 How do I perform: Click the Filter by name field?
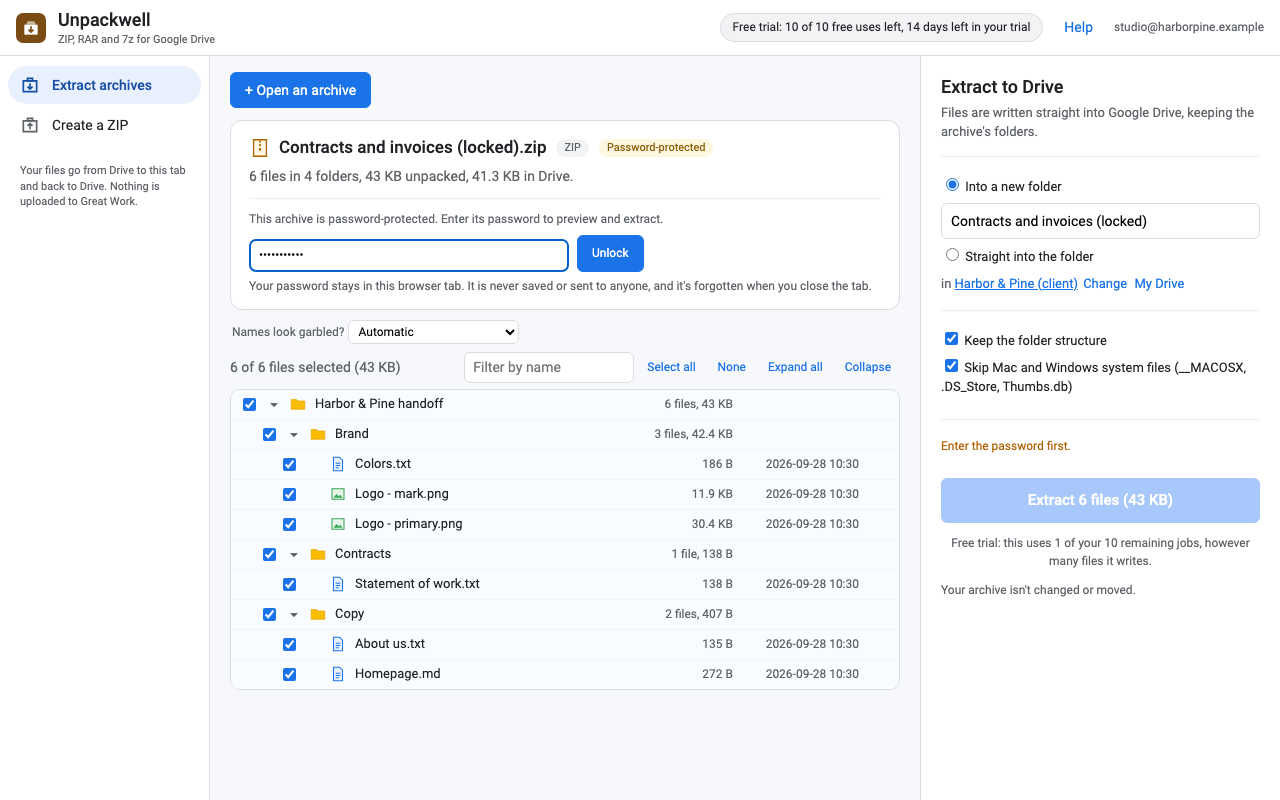(x=549, y=367)
